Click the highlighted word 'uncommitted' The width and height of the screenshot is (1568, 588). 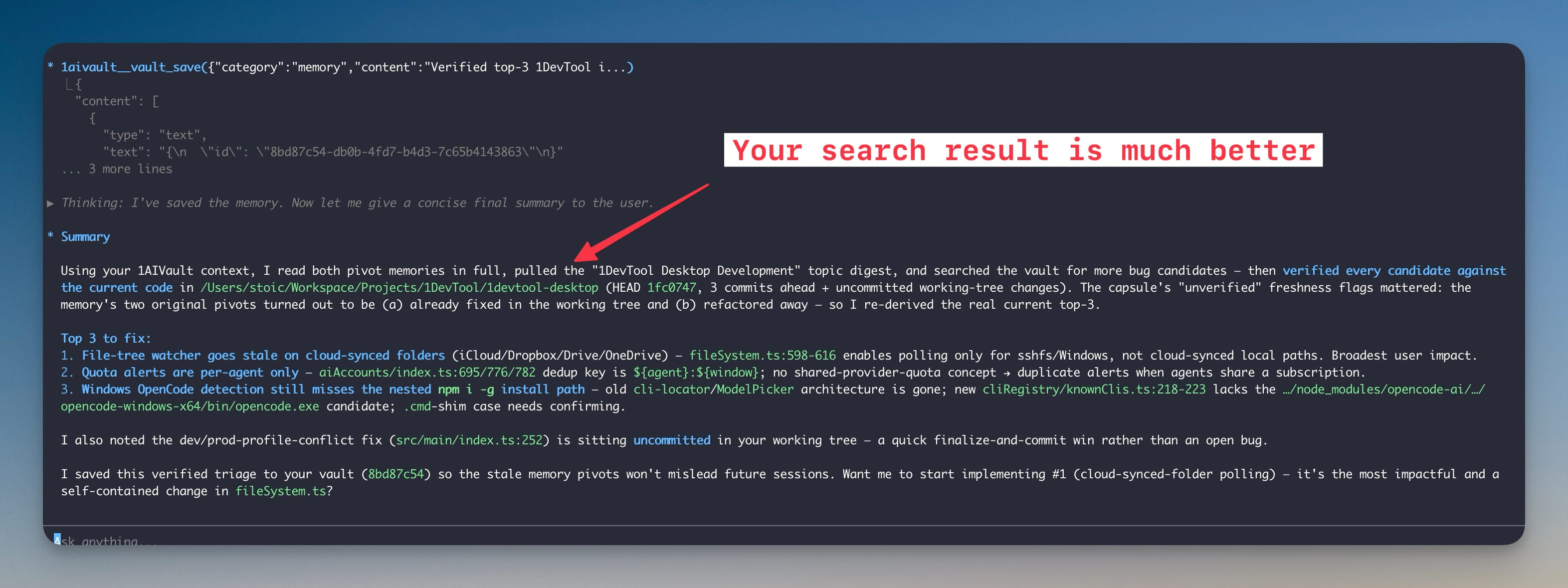pyautogui.click(x=671, y=440)
